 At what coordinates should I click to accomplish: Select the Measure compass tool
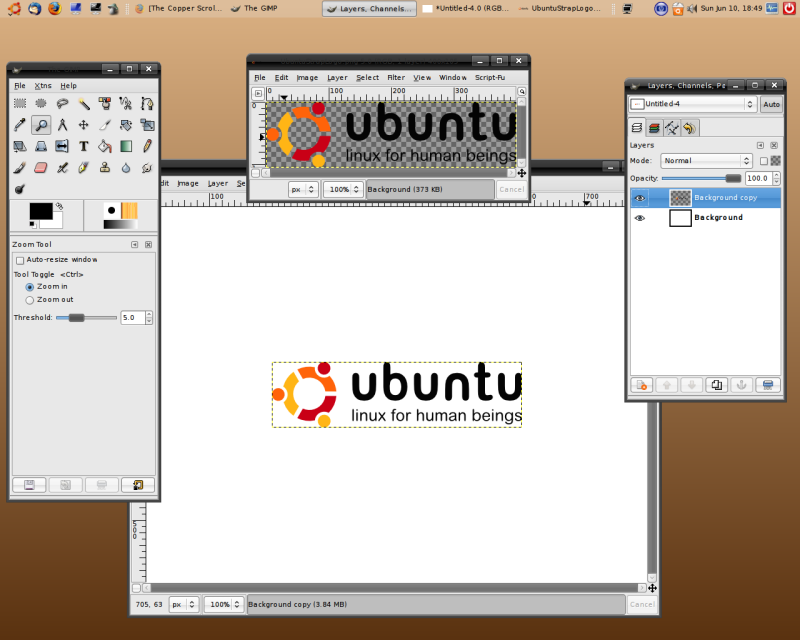click(x=62, y=125)
